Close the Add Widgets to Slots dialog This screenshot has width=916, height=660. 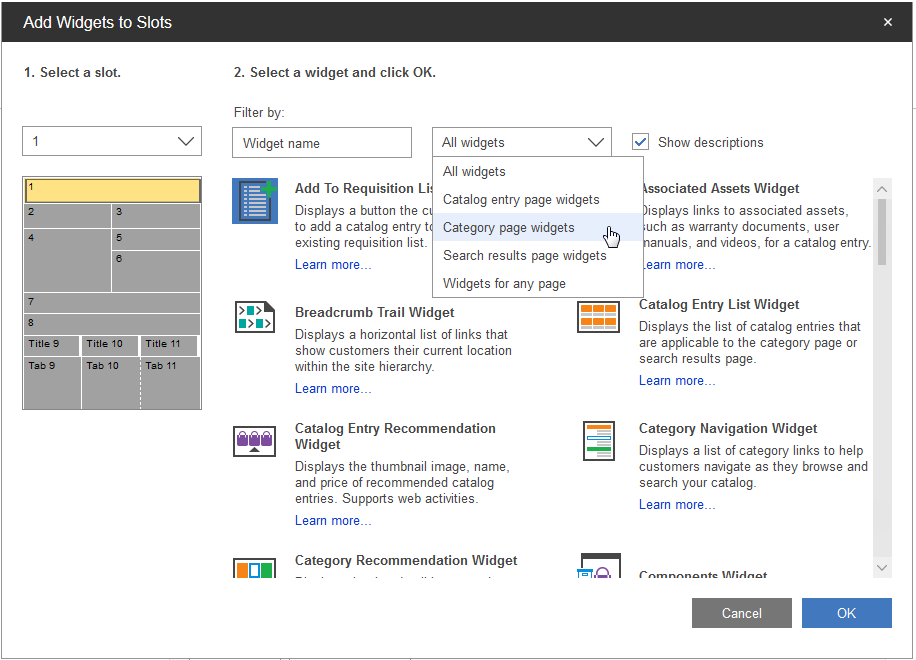[887, 22]
